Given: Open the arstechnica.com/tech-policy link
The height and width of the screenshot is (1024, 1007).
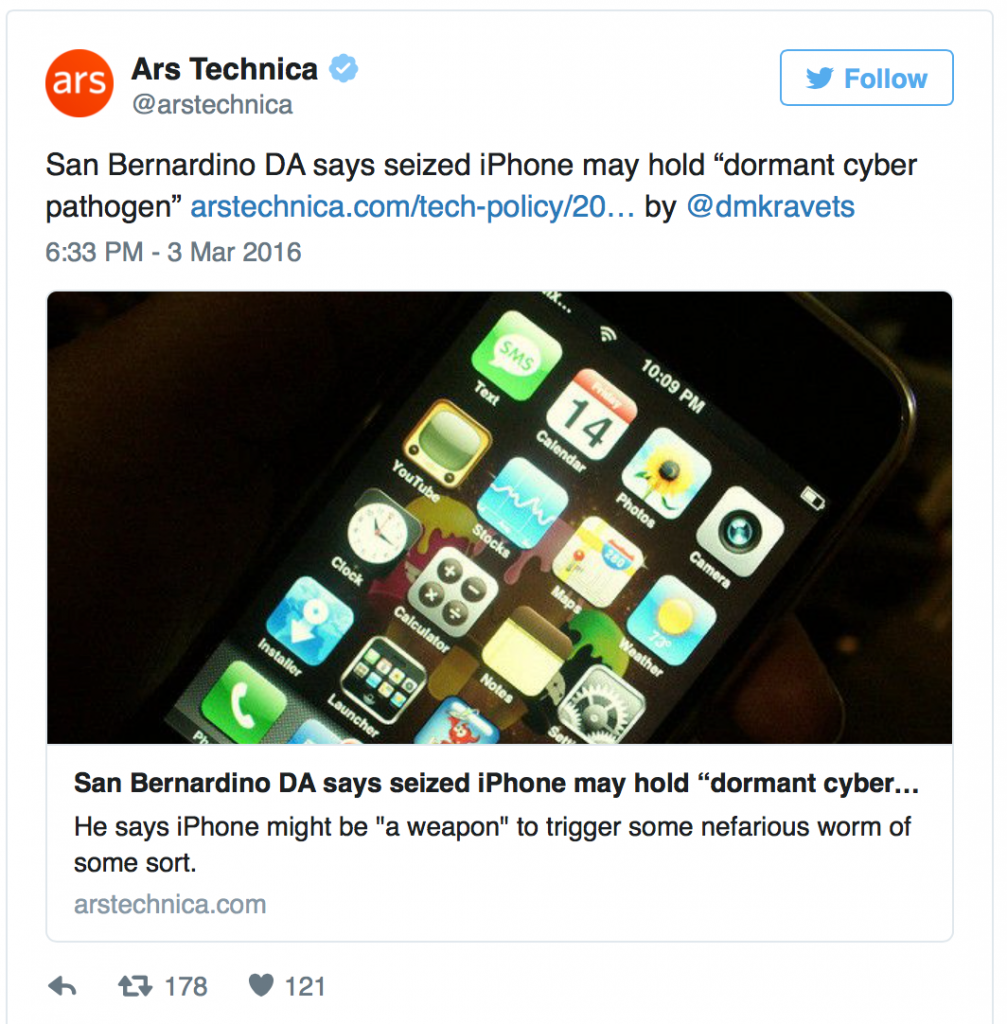Looking at the screenshot, I should [412, 207].
